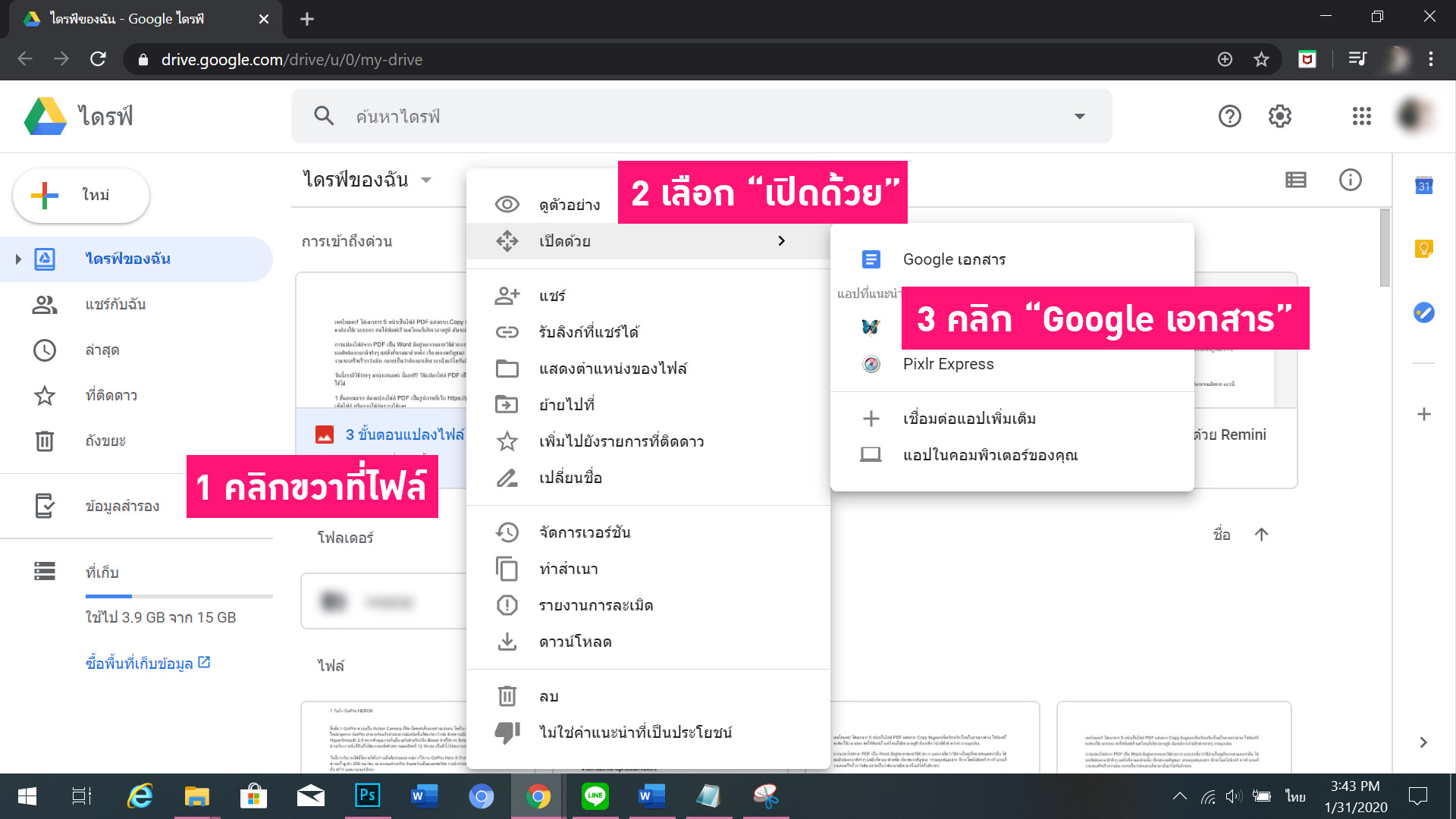The width and height of the screenshot is (1456, 819).
Task: Open Google Tasks side panel icon
Action: (x=1423, y=312)
